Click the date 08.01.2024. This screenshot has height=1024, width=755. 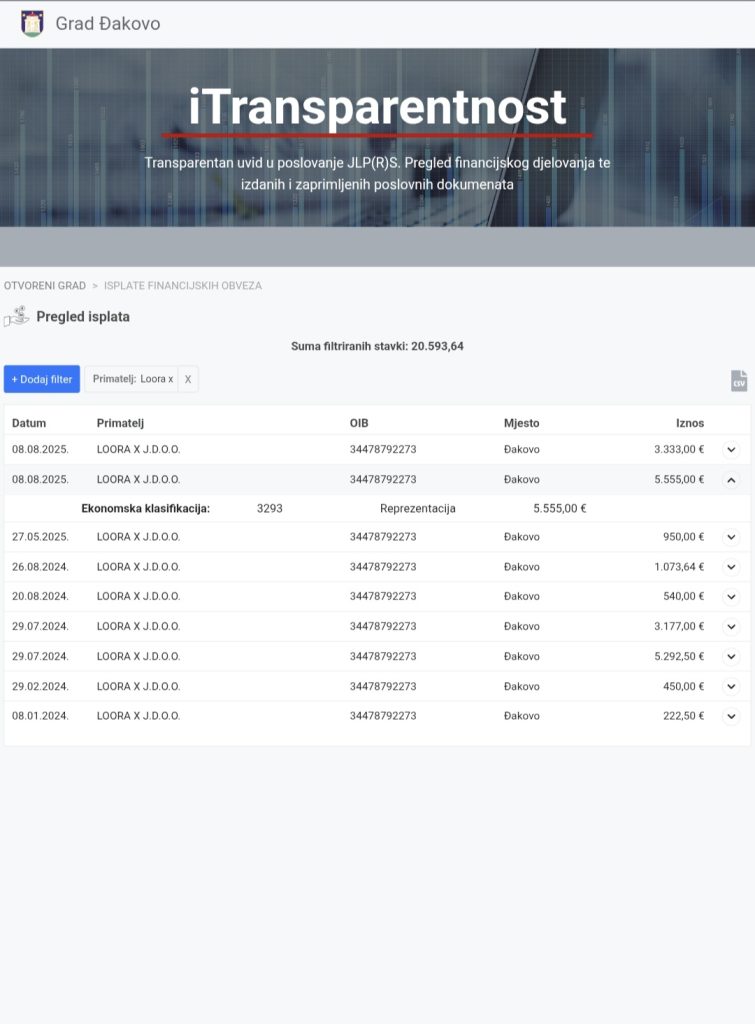pyautogui.click(x=40, y=716)
